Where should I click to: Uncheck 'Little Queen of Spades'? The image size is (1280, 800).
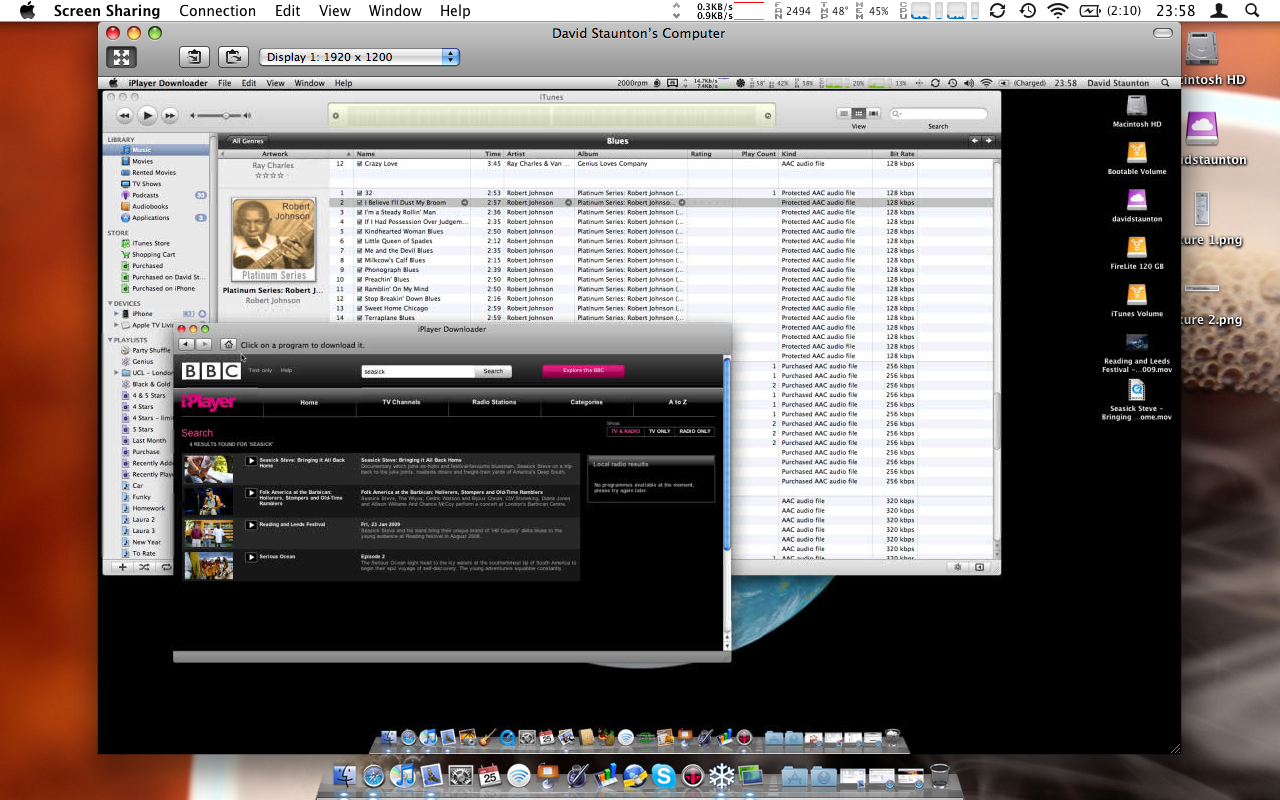point(360,241)
